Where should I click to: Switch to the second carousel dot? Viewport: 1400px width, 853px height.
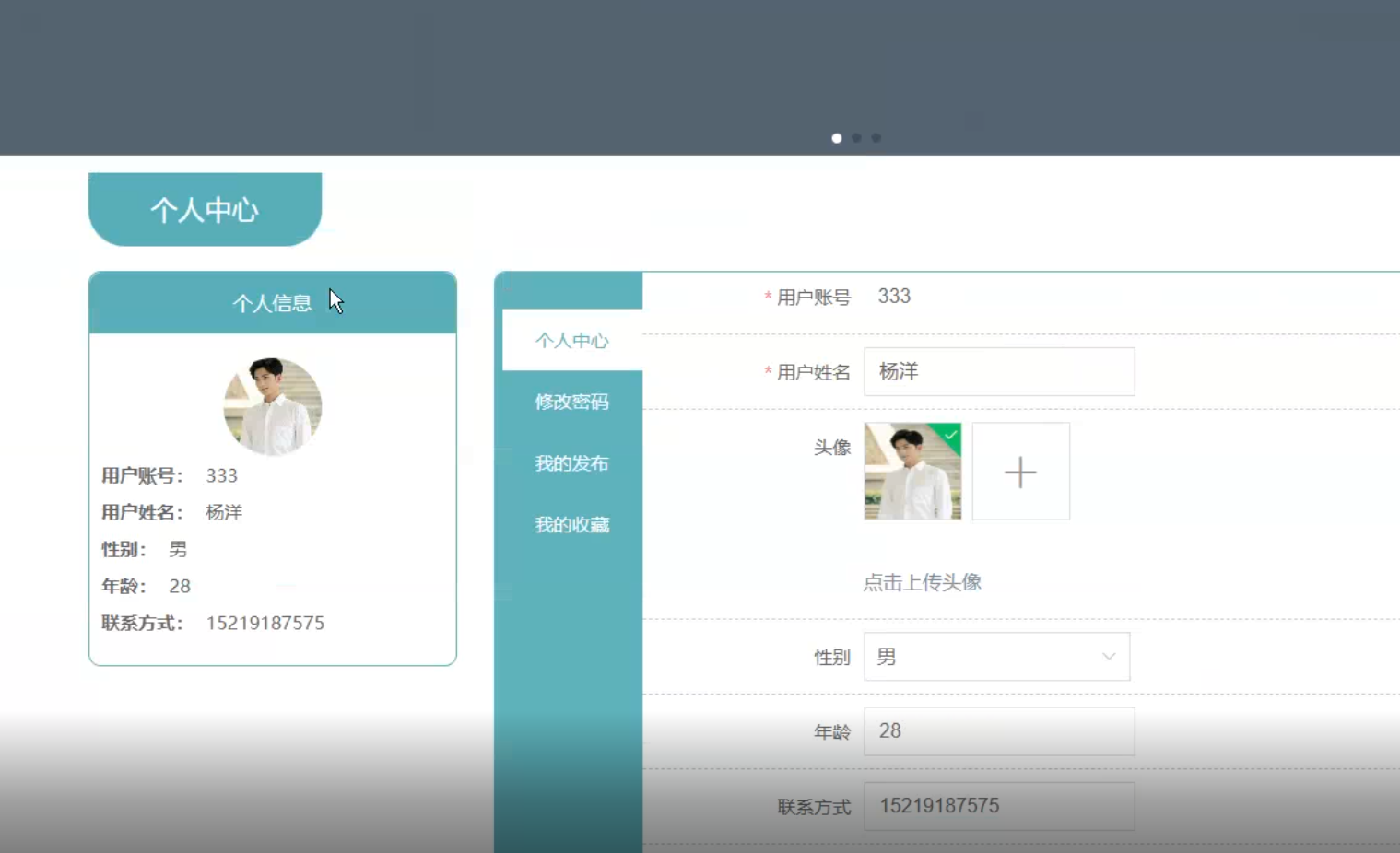tap(856, 138)
